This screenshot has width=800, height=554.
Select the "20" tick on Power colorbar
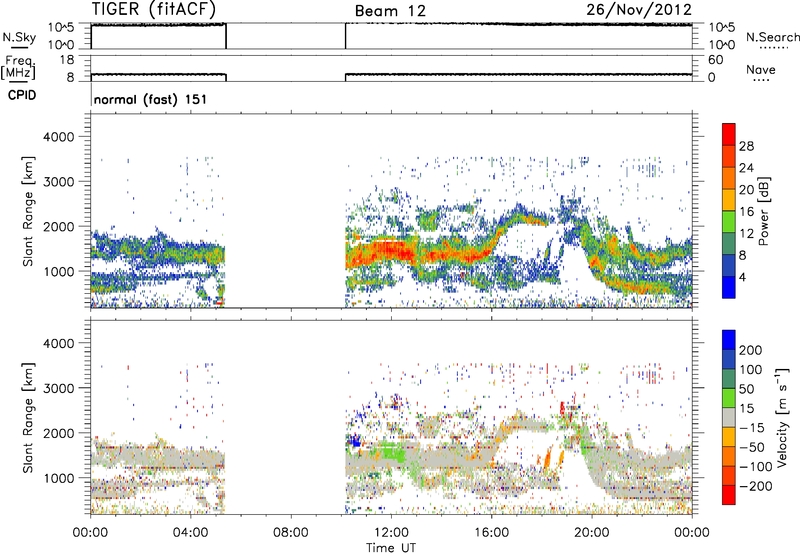click(746, 190)
